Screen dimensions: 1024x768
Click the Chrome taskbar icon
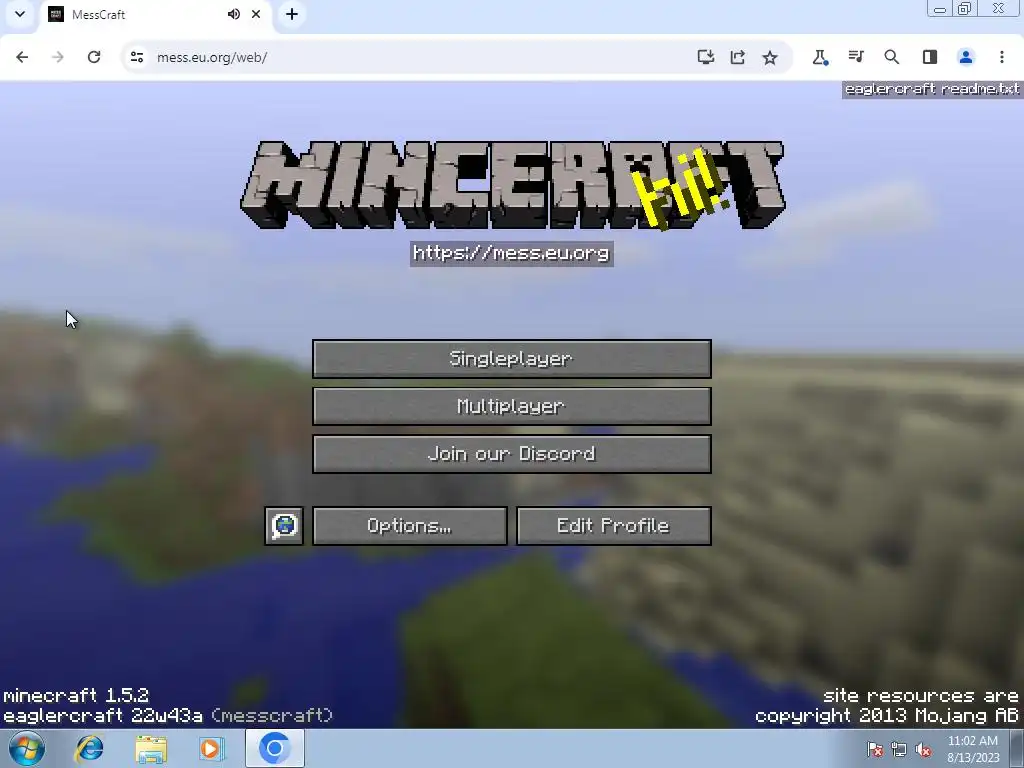274,748
